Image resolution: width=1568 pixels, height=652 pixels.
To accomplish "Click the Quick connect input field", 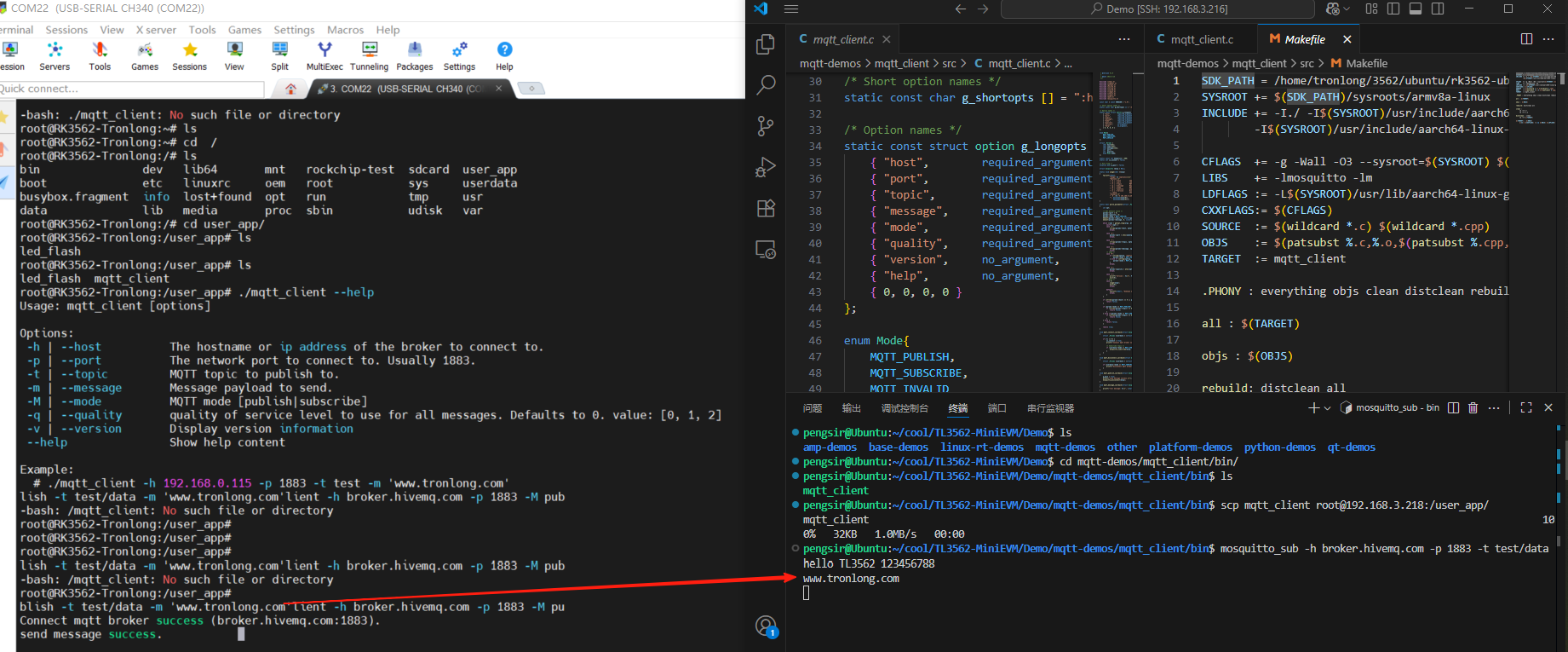I will tap(128, 89).
